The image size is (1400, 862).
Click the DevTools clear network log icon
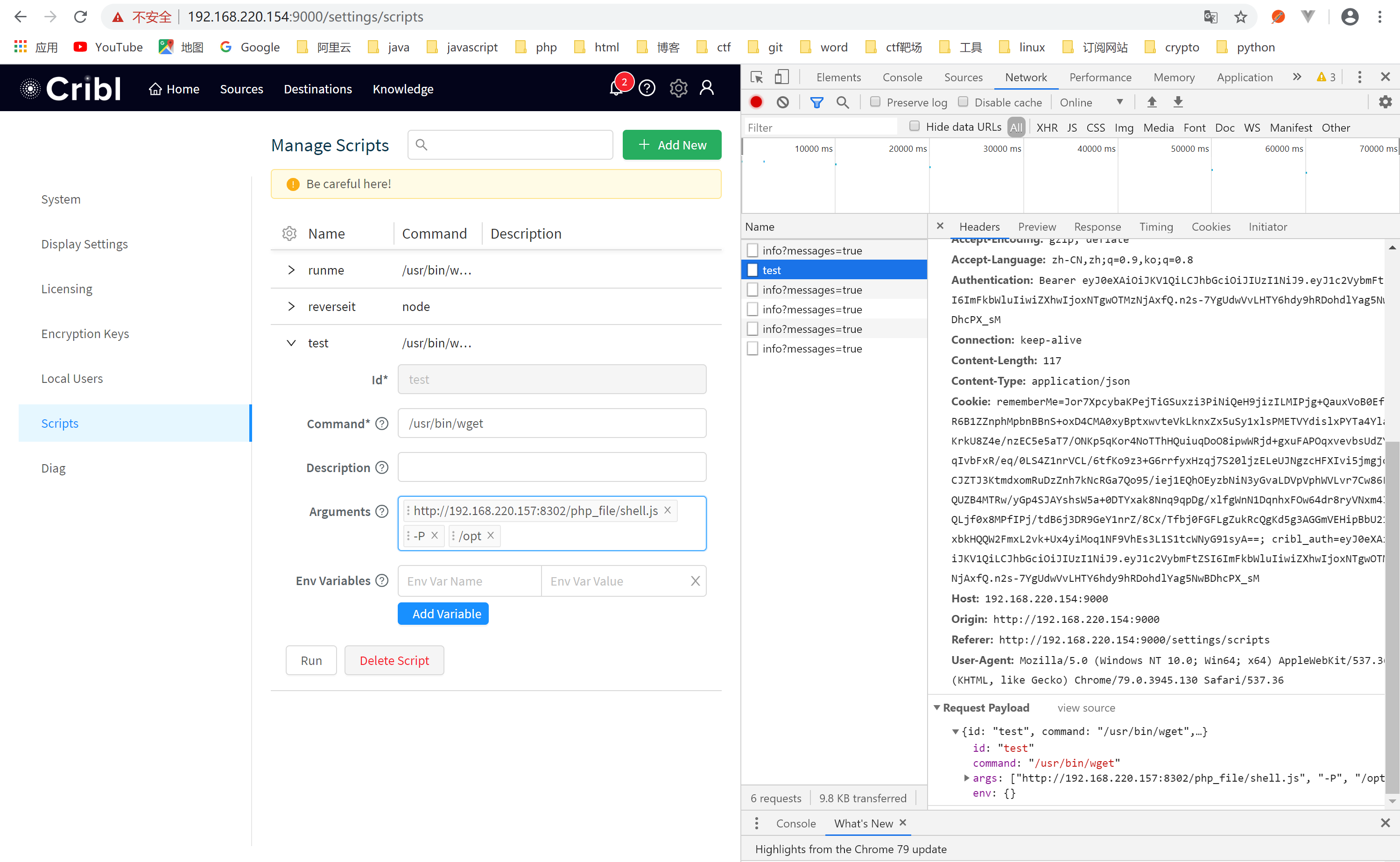783,102
